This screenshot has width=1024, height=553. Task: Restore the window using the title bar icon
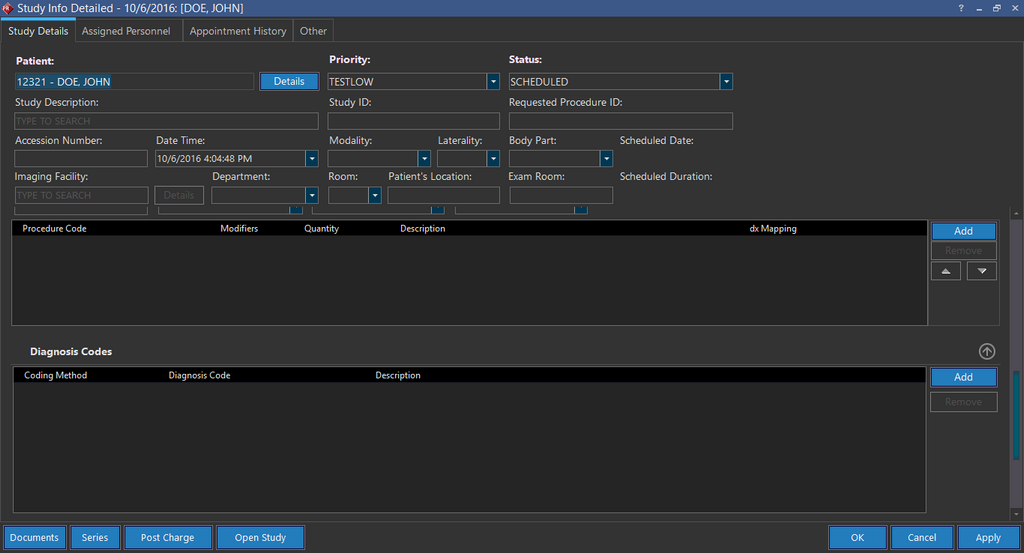[996, 8]
